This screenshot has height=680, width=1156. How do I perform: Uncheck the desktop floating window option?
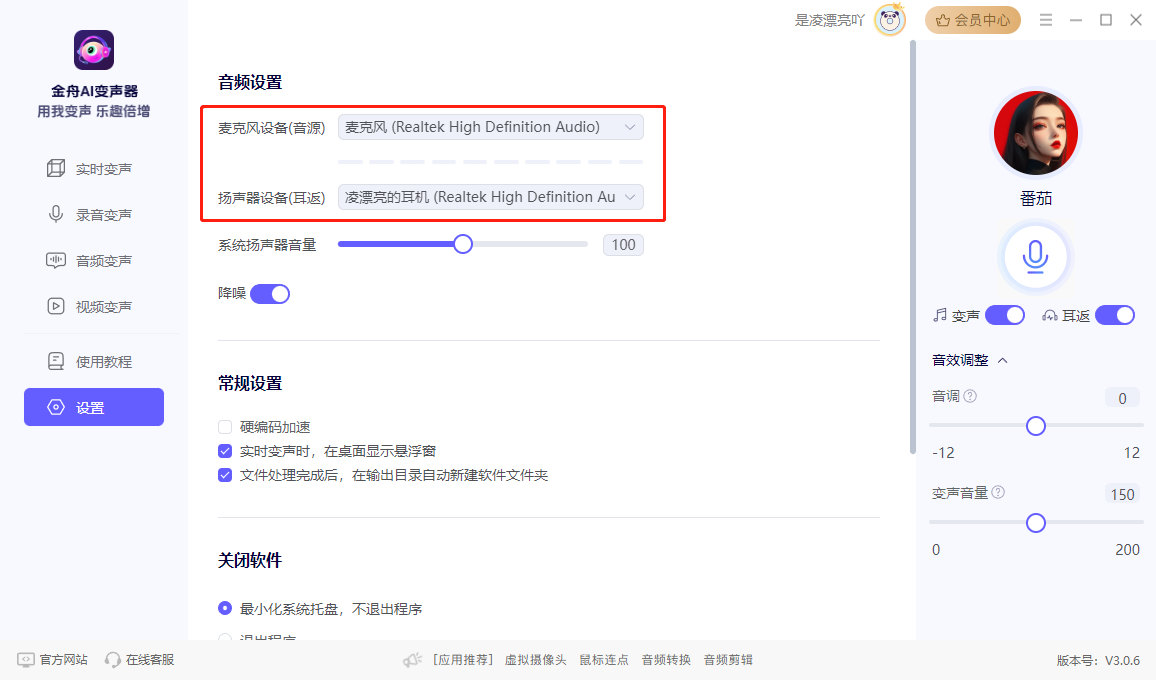224,450
